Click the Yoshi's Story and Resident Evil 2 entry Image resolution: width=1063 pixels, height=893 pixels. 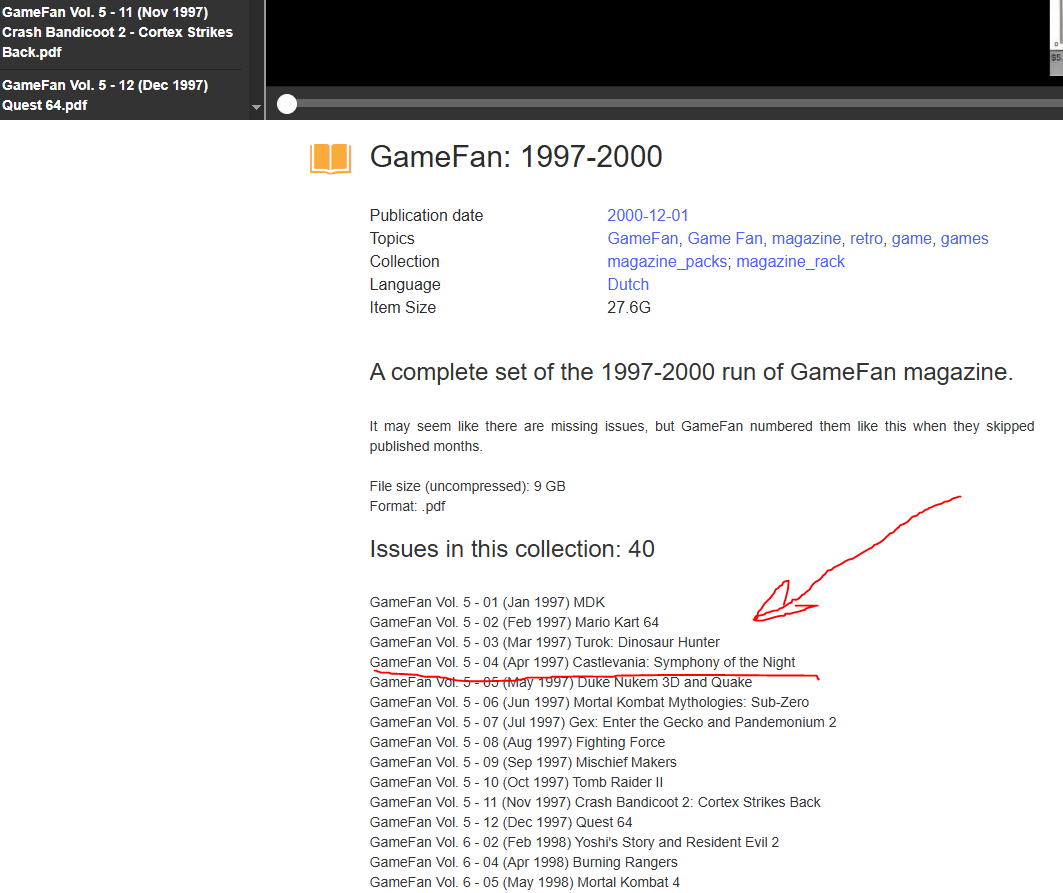[x=574, y=842]
